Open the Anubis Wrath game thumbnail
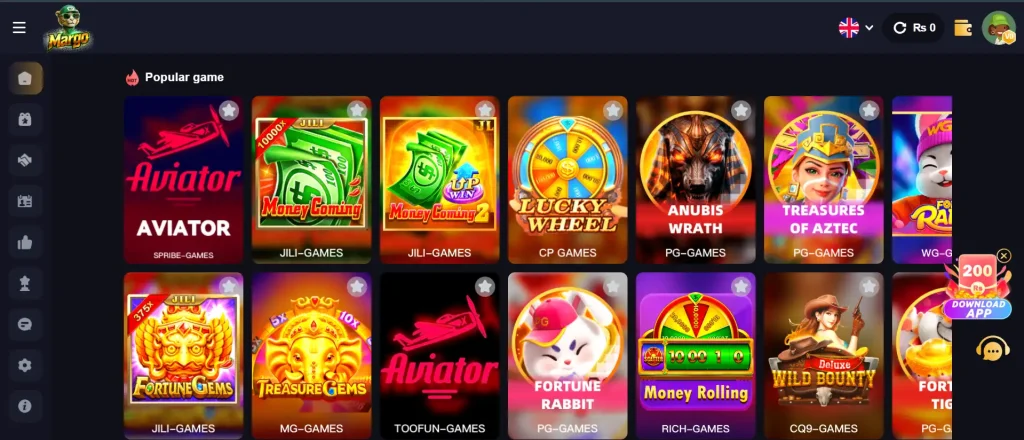This screenshot has height=440, width=1024. pyautogui.click(x=696, y=180)
